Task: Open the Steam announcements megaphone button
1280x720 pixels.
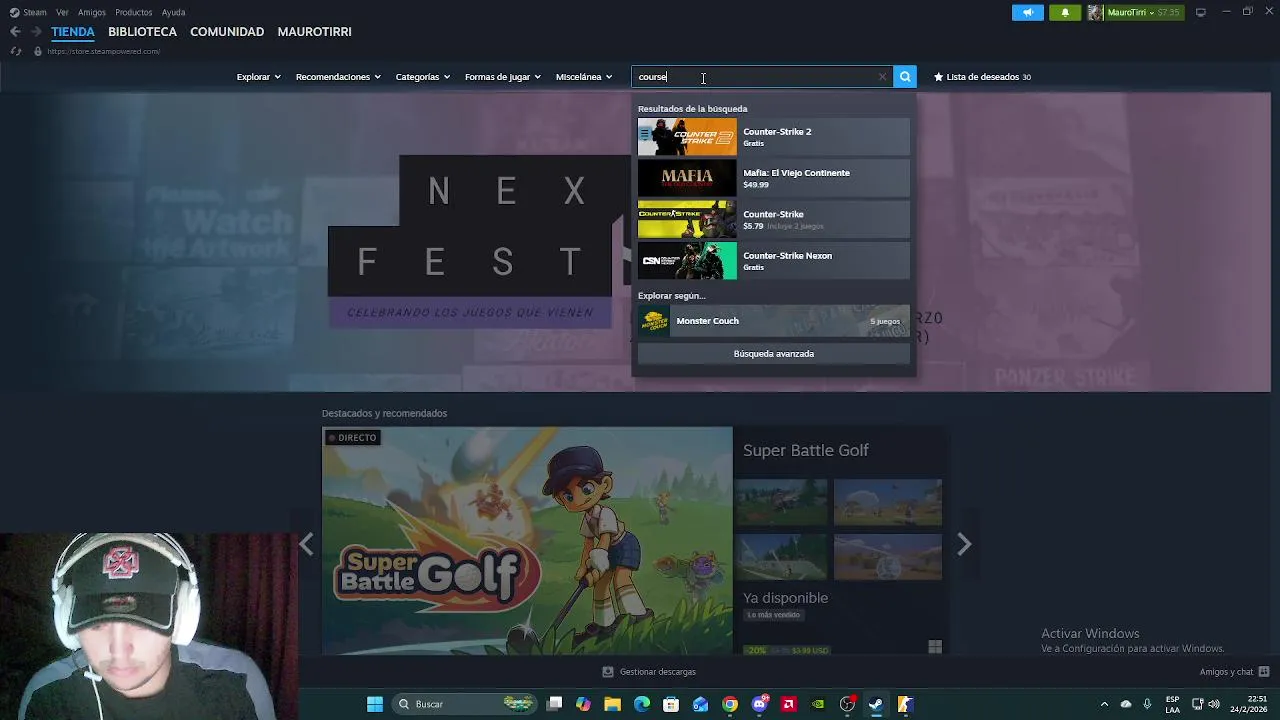Action: [1027, 12]
